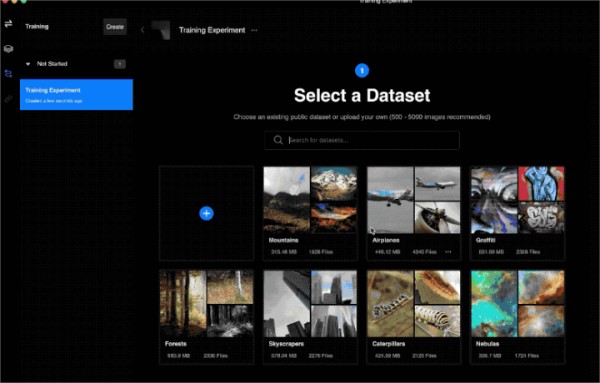Choose the Airplanes dataset
Screen dimensions: 600x383
[414, 213]
